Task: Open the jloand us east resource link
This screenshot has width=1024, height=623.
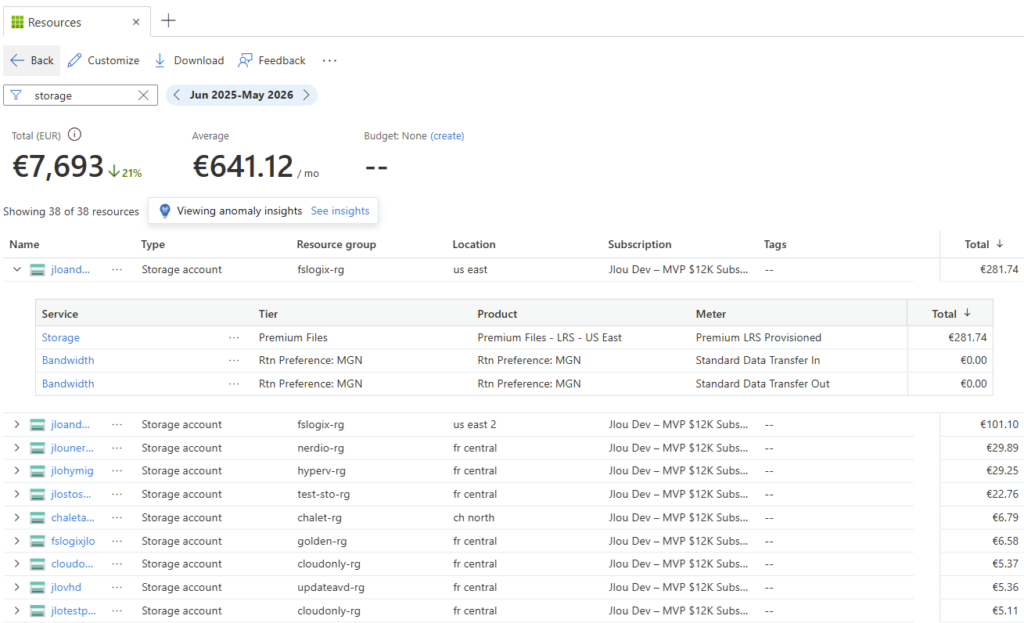Action: [71, 269]
